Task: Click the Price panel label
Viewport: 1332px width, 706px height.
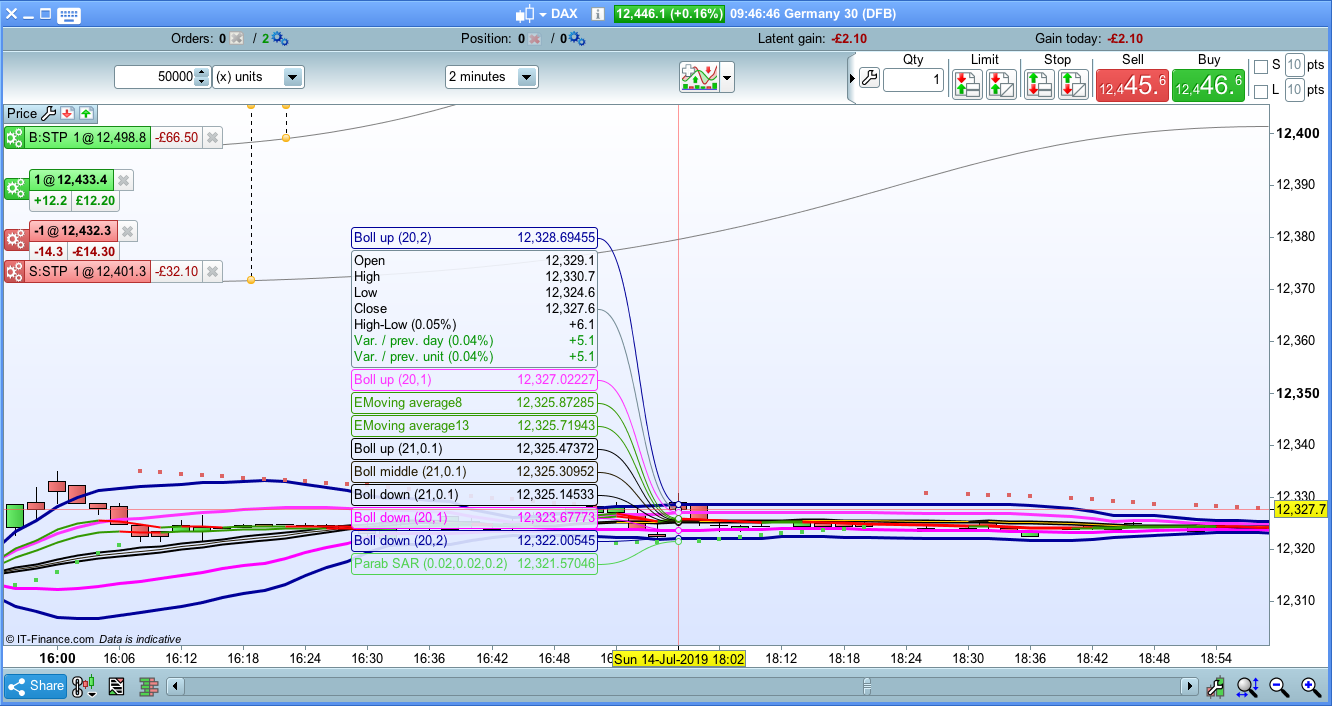Action: point(22,113)
